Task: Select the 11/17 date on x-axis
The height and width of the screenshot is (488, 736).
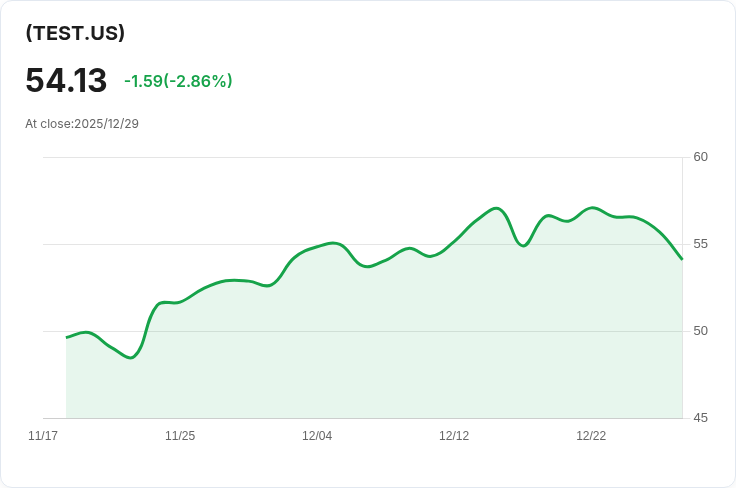Action: [43, 436]
